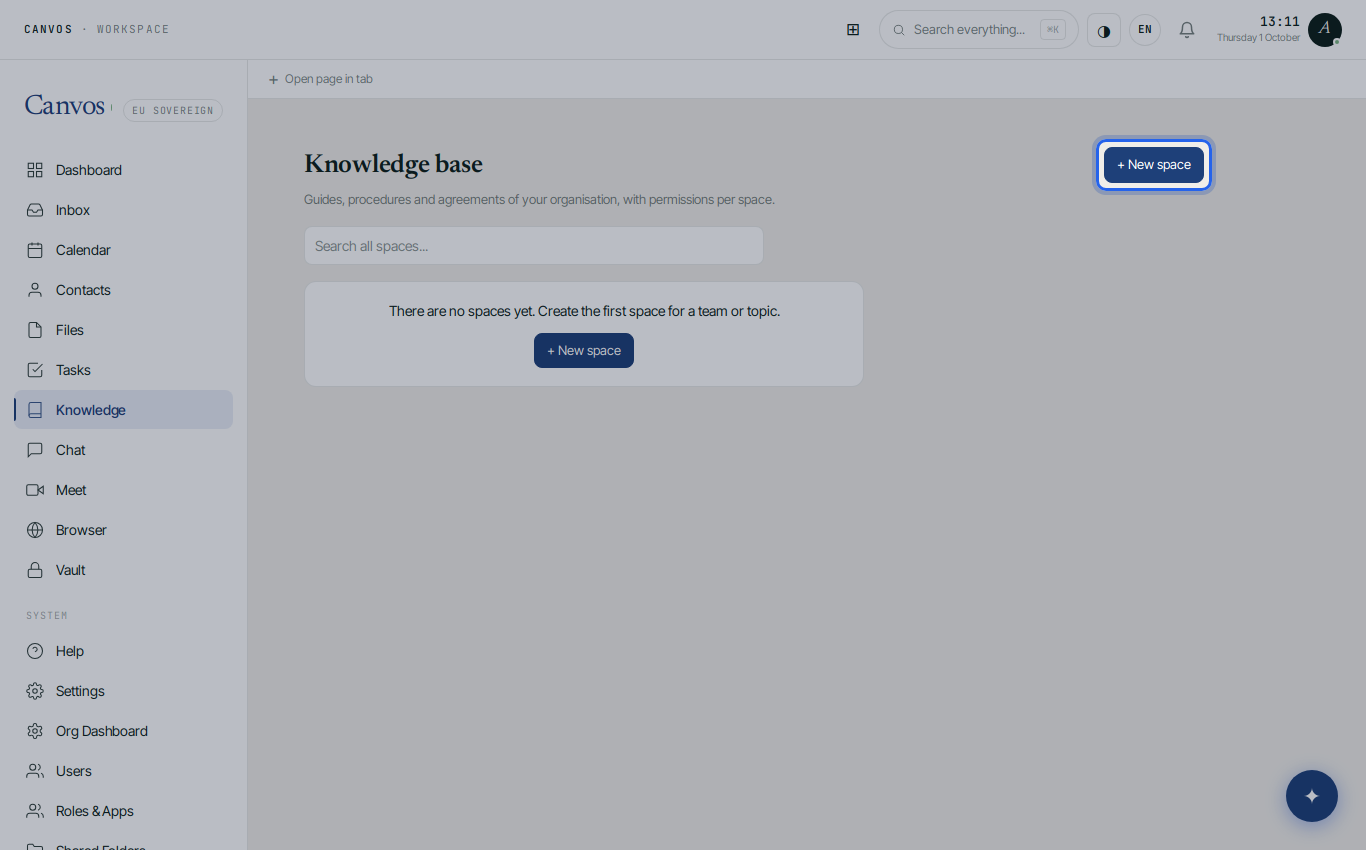Image resolution: width=1366 pixels, height=850 pixels.
Task: Click the top-right + New space button
Action: coord(1154,165)
